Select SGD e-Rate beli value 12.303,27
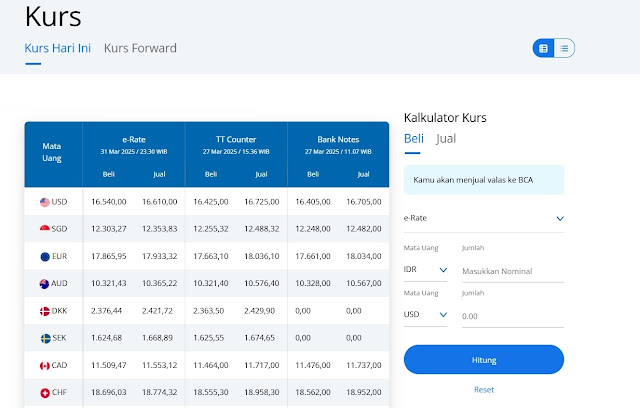Viewport: 640px width, 408px height. (x=109, y=229)
